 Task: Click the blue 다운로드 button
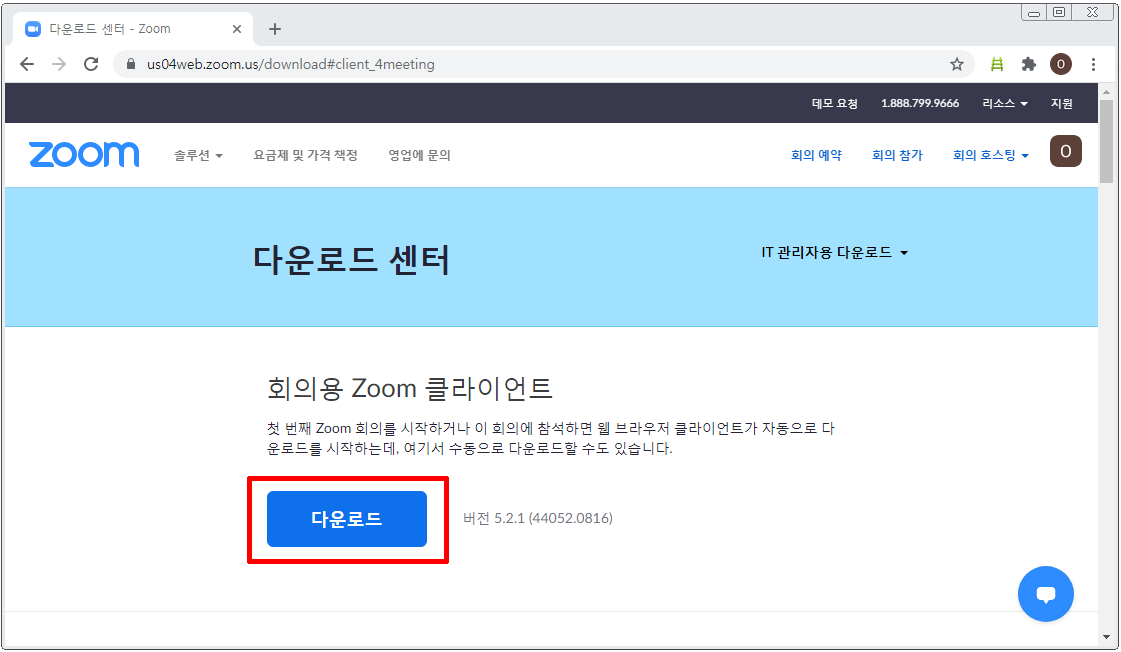point(347,519)
